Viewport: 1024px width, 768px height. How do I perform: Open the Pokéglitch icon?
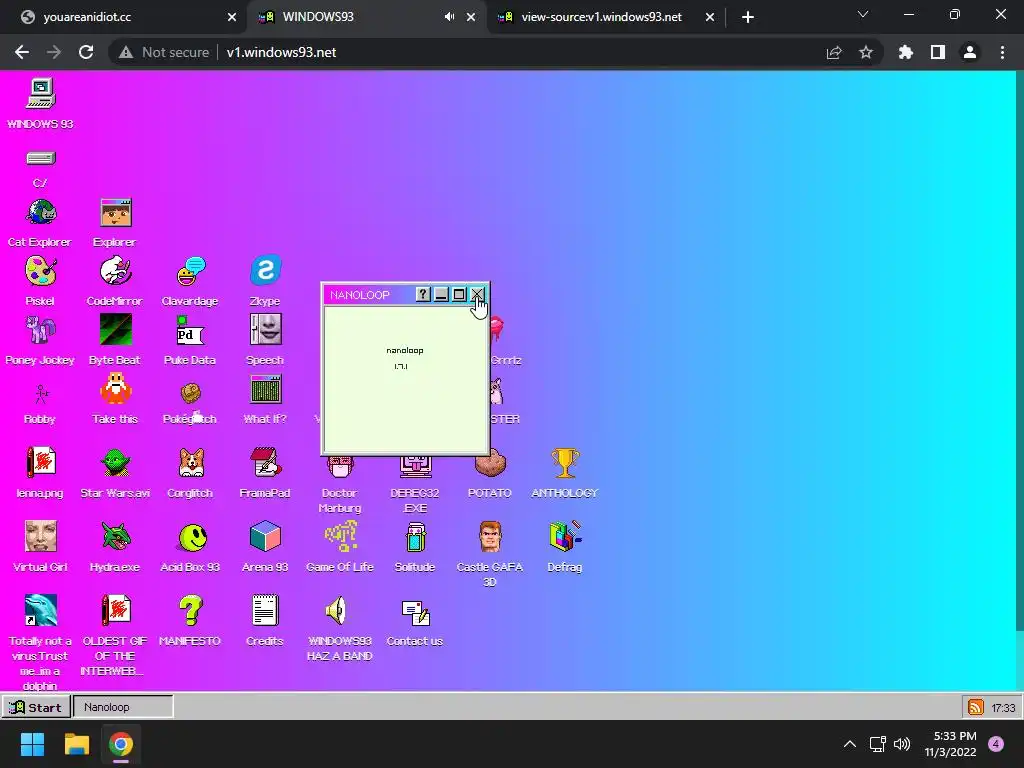pos(191,394)
